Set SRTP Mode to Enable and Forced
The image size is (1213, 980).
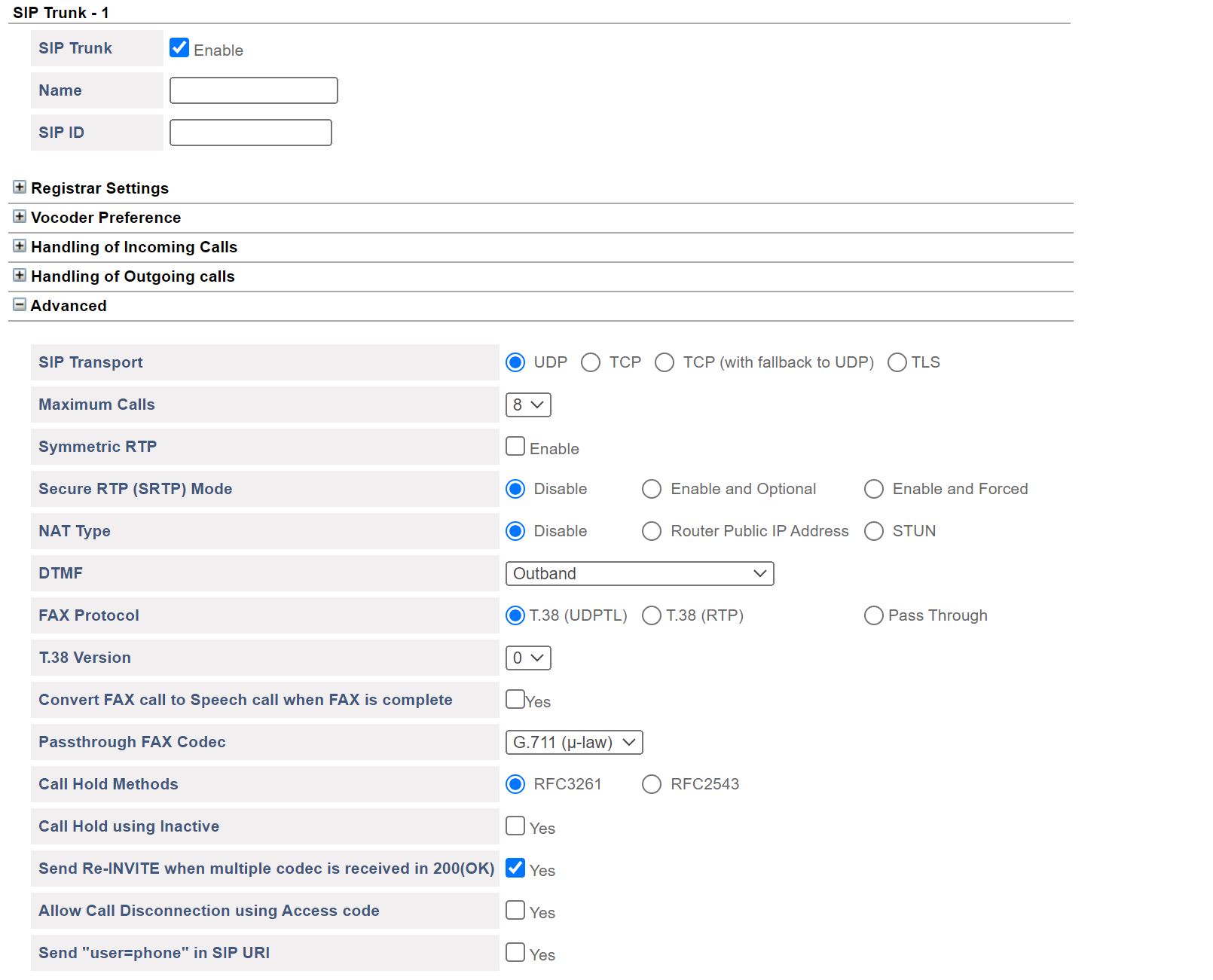tap(874, 490)
